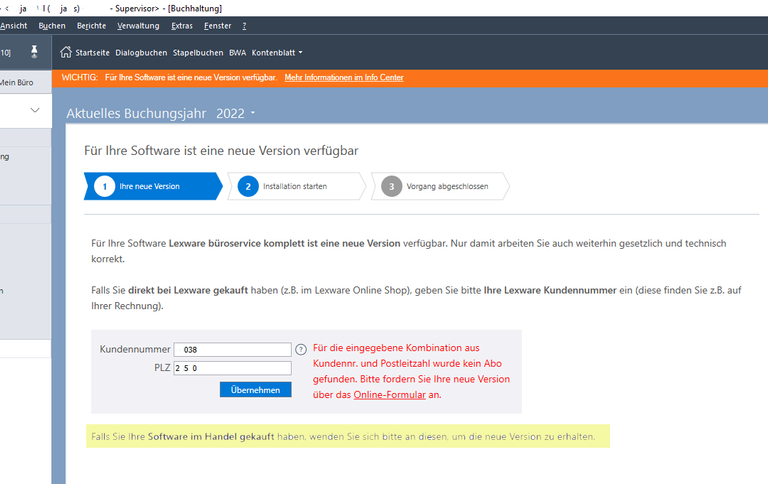Select step 1 Ihre neue Version
Viewport: 768px width, 484px height.
click(x=153, y=186)
